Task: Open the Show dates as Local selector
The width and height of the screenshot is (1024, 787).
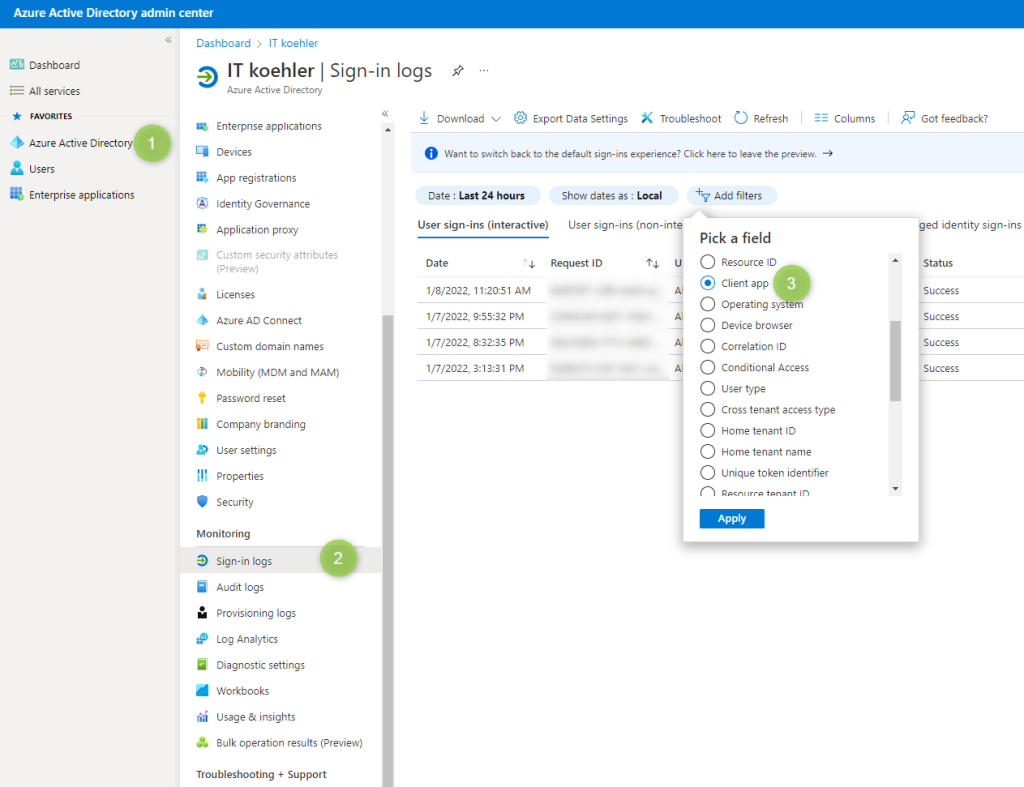Action: coord(613,195)
